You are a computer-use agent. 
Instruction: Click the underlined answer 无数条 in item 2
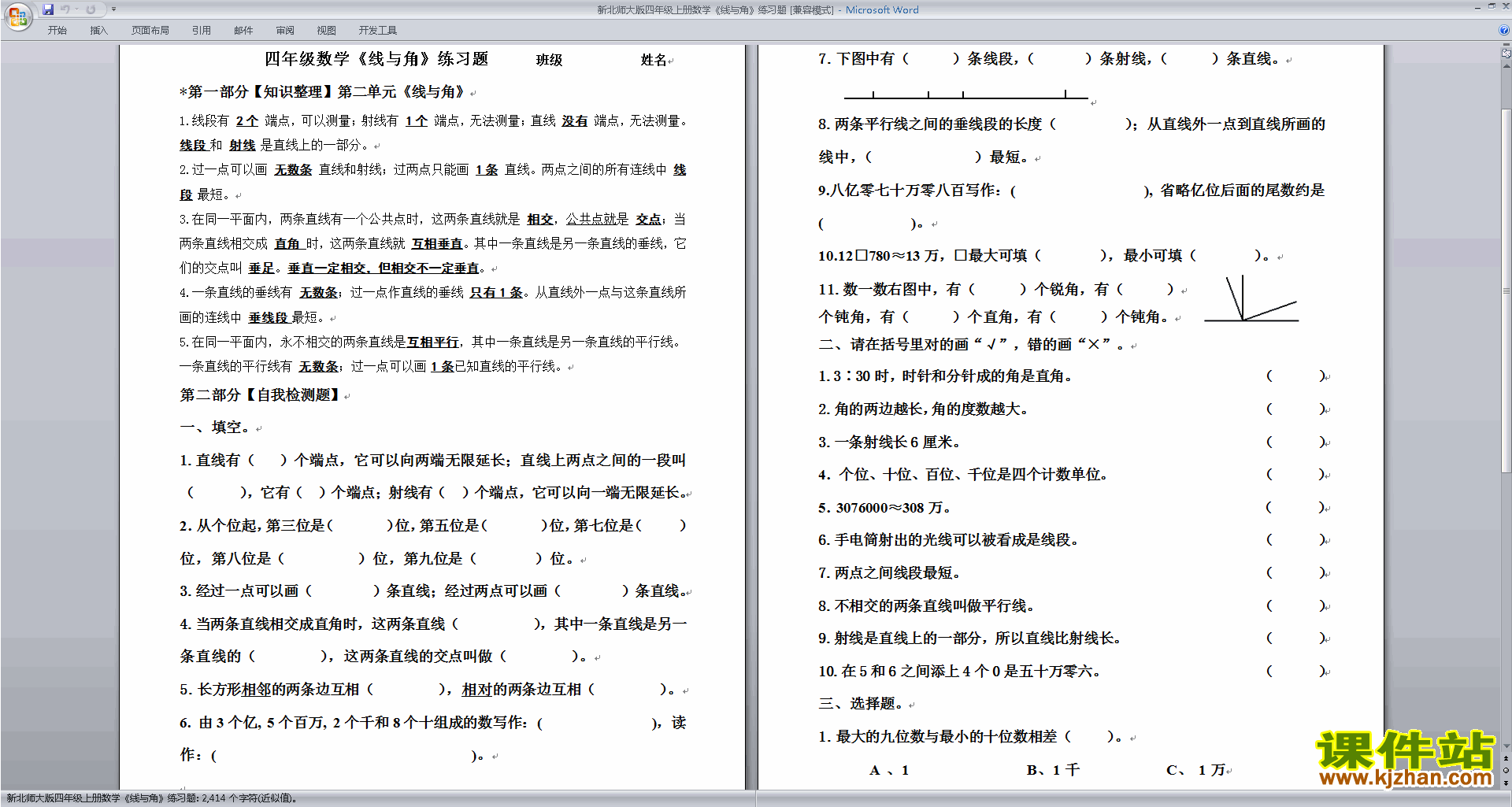tap(293, 170)
